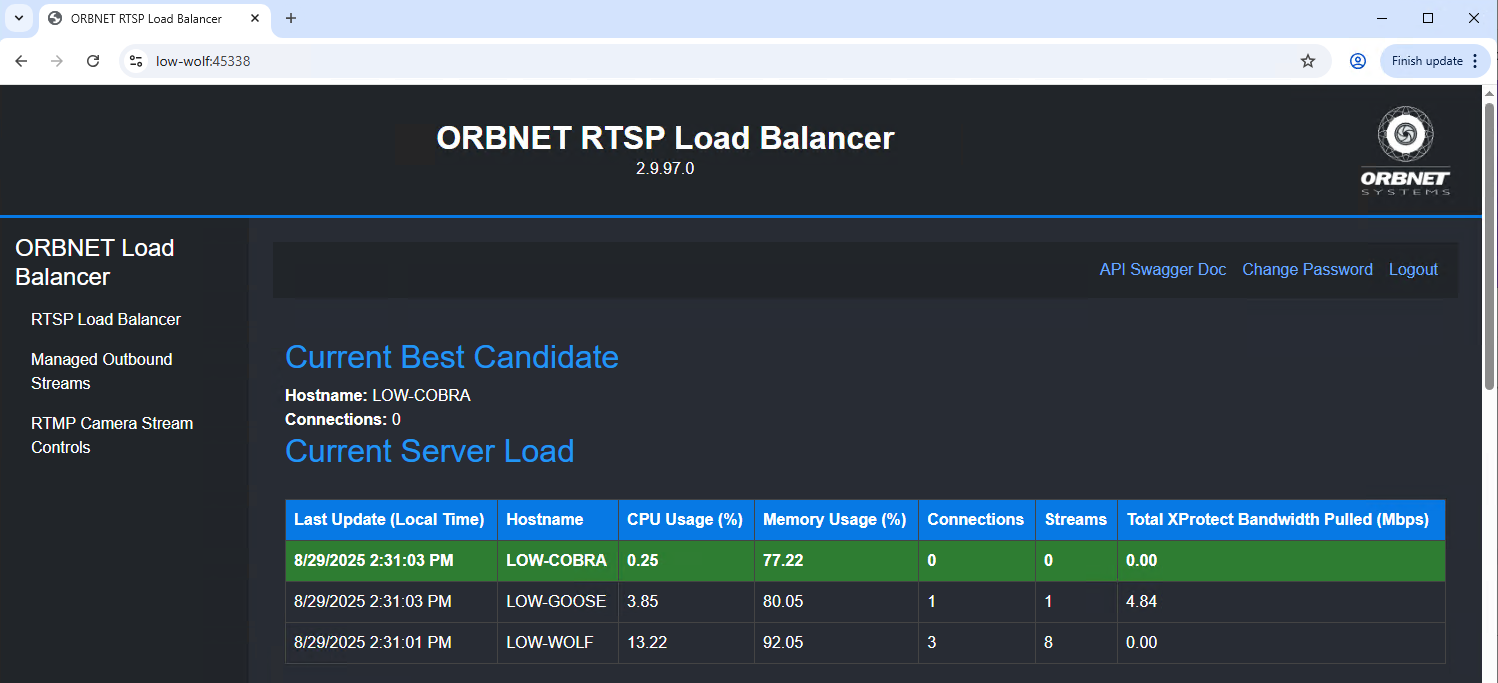Image resolution: width=1498 pixels, height=683 pixels.
Task: Click the Connections column header
Action: pyautogui.click(x=976, y=520)
